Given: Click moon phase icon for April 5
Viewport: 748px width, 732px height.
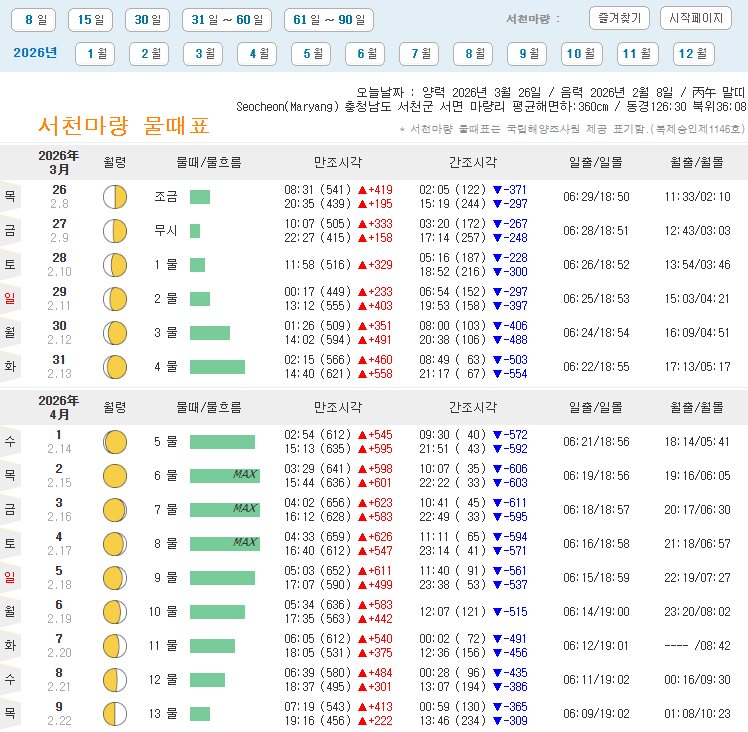Looking at the screenshot, I should [115, 578].
